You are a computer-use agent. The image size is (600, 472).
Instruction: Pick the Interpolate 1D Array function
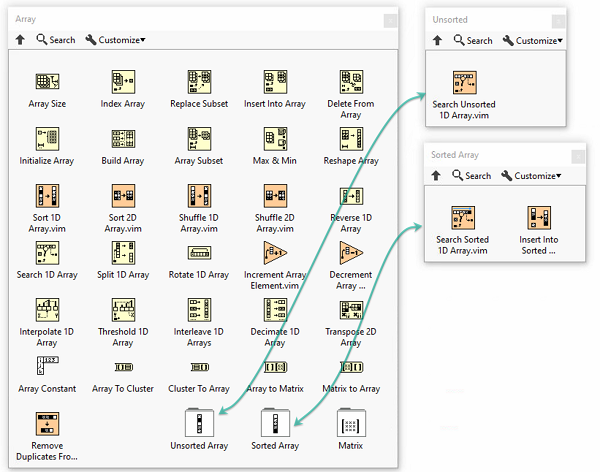(x=47, y=310)
